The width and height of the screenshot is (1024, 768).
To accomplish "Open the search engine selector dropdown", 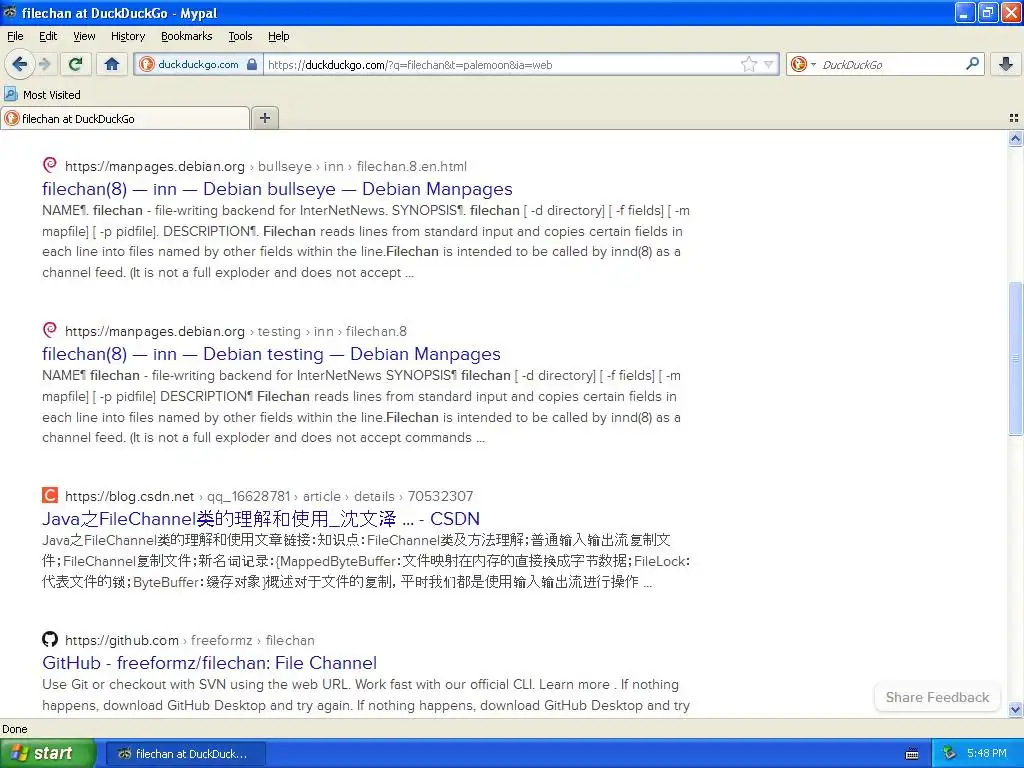I will [x=803, y=64].
